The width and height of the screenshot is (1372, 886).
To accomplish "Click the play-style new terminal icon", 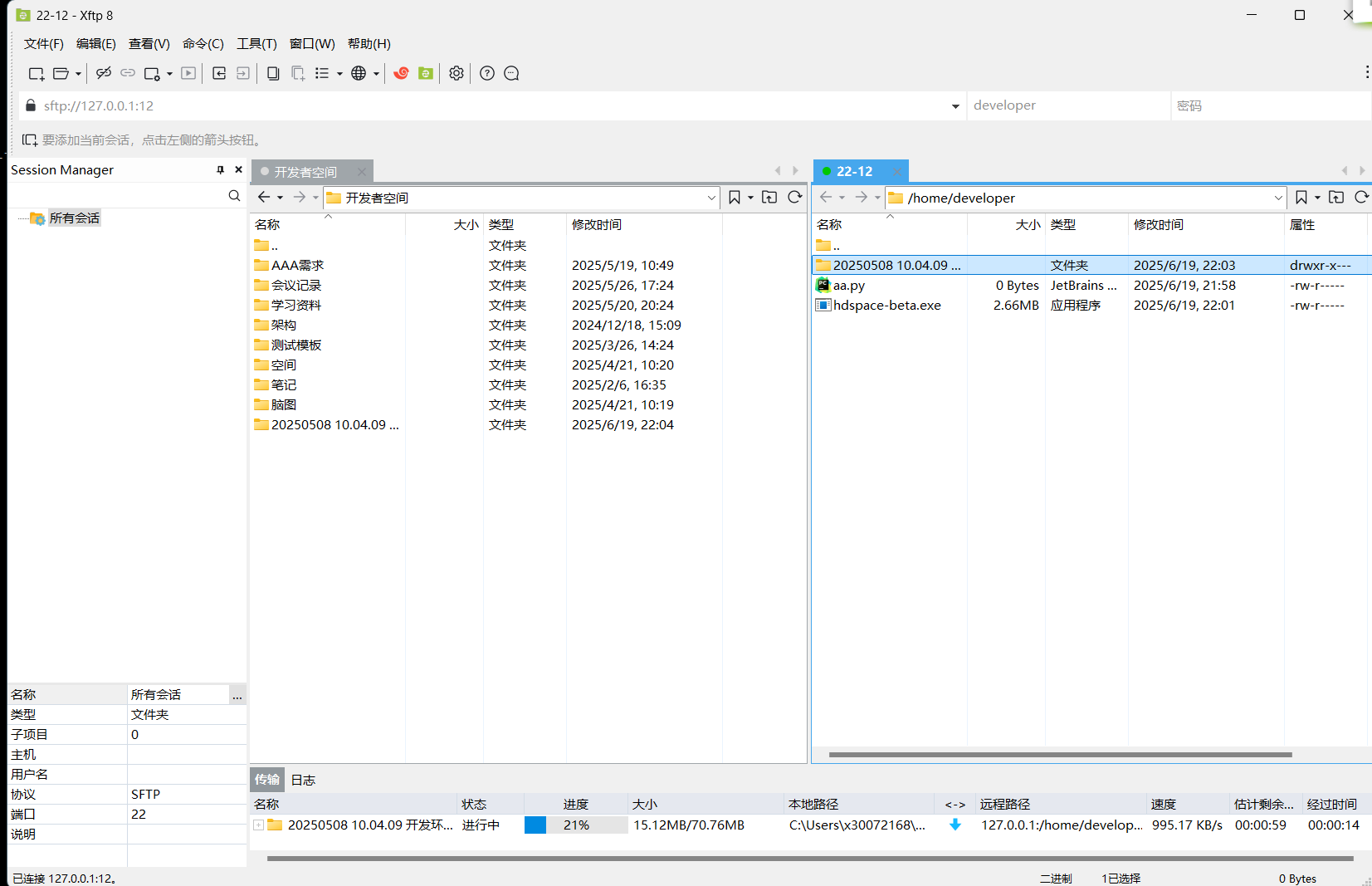I will click(x=189, y=73).
